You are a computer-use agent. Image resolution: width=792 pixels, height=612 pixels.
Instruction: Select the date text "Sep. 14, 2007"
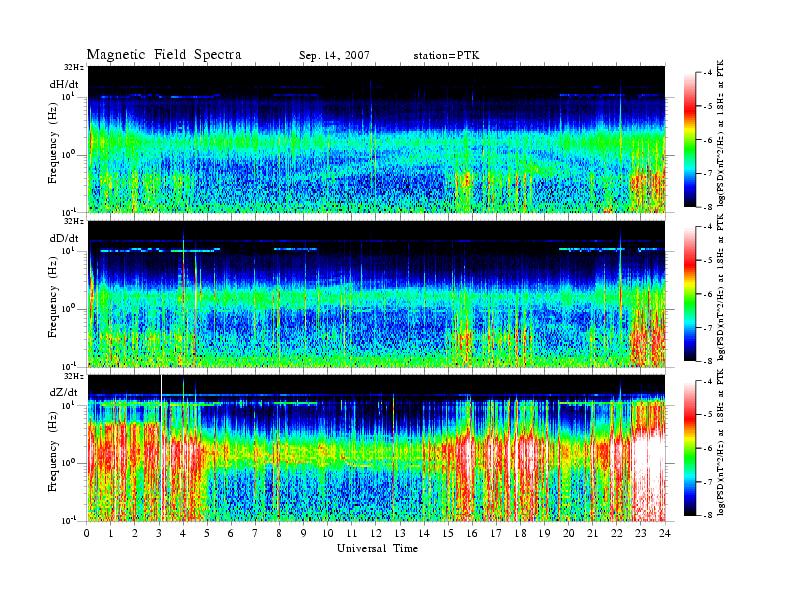(x=334, y=56)
